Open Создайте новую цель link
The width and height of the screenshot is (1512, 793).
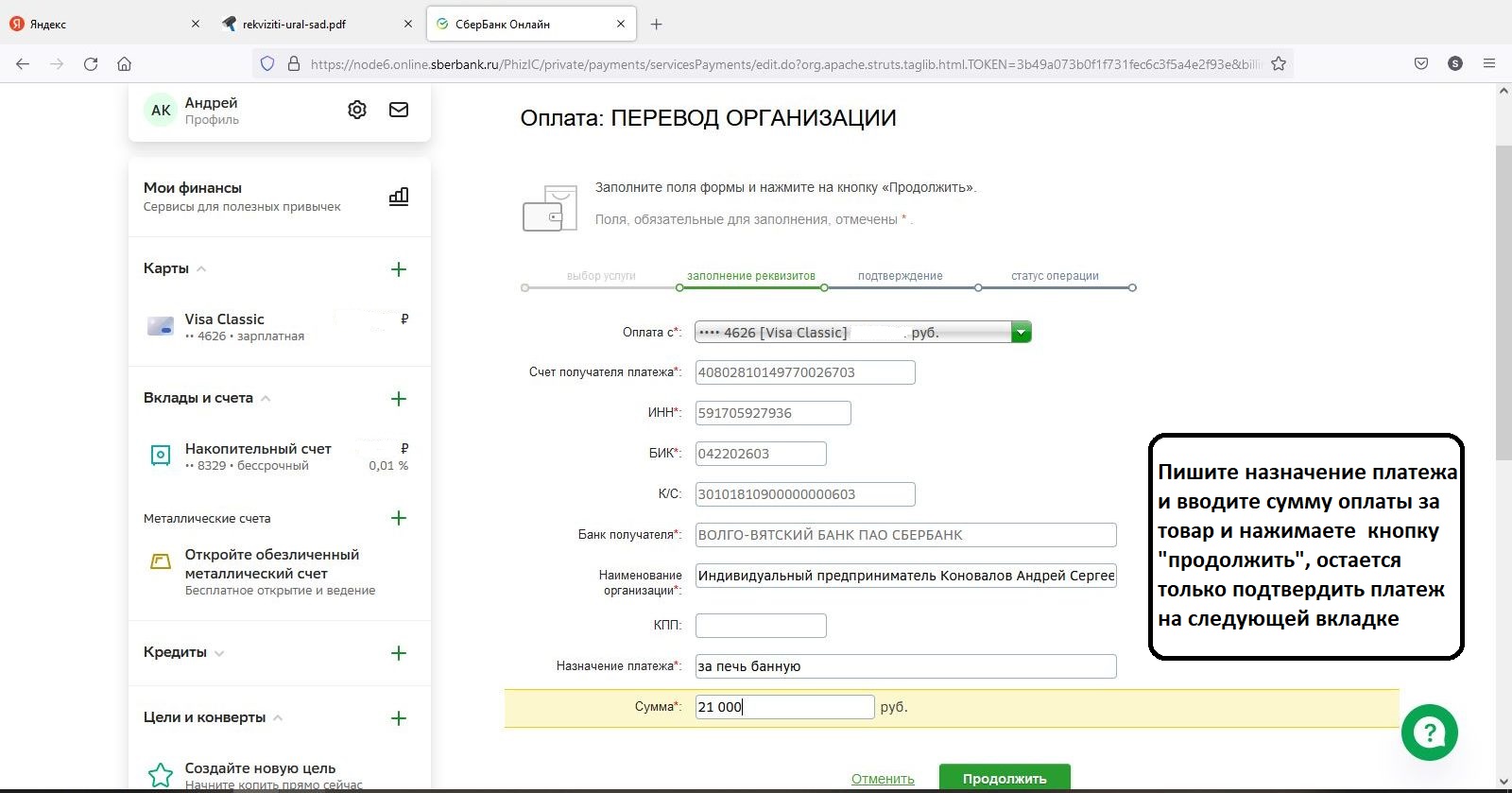(260, 768)
